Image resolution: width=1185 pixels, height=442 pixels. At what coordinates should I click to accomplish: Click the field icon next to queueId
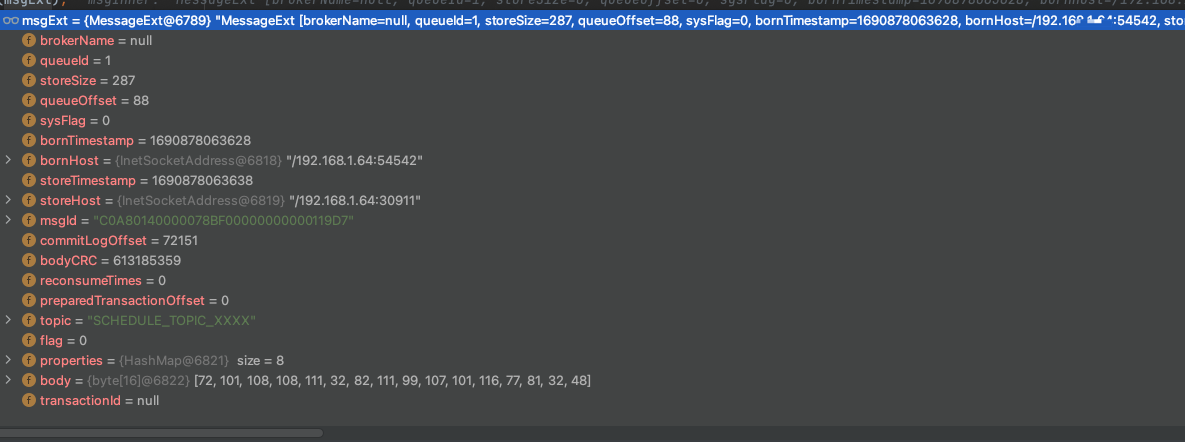(x=29, y=60)
